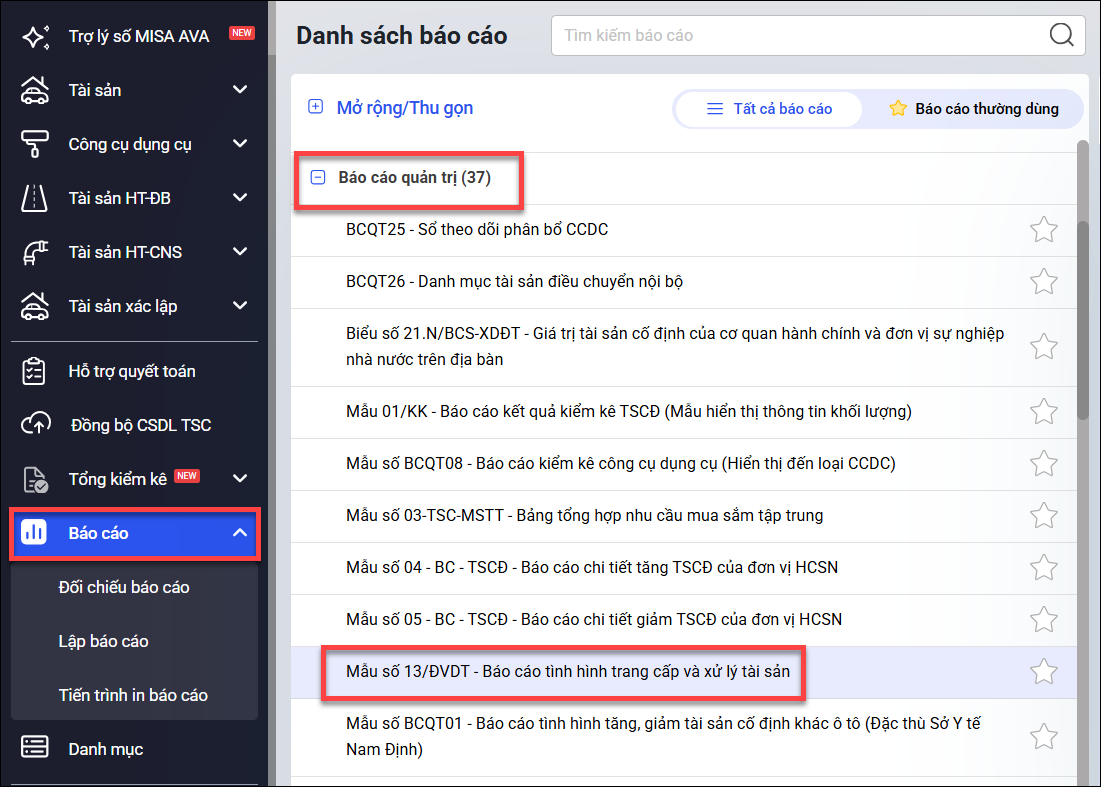Image resolution: width=1101 pixels, height=787 pixels.
Task: Switch to Báo cáo thường dùng tab
Action: (x=973, y=109)
